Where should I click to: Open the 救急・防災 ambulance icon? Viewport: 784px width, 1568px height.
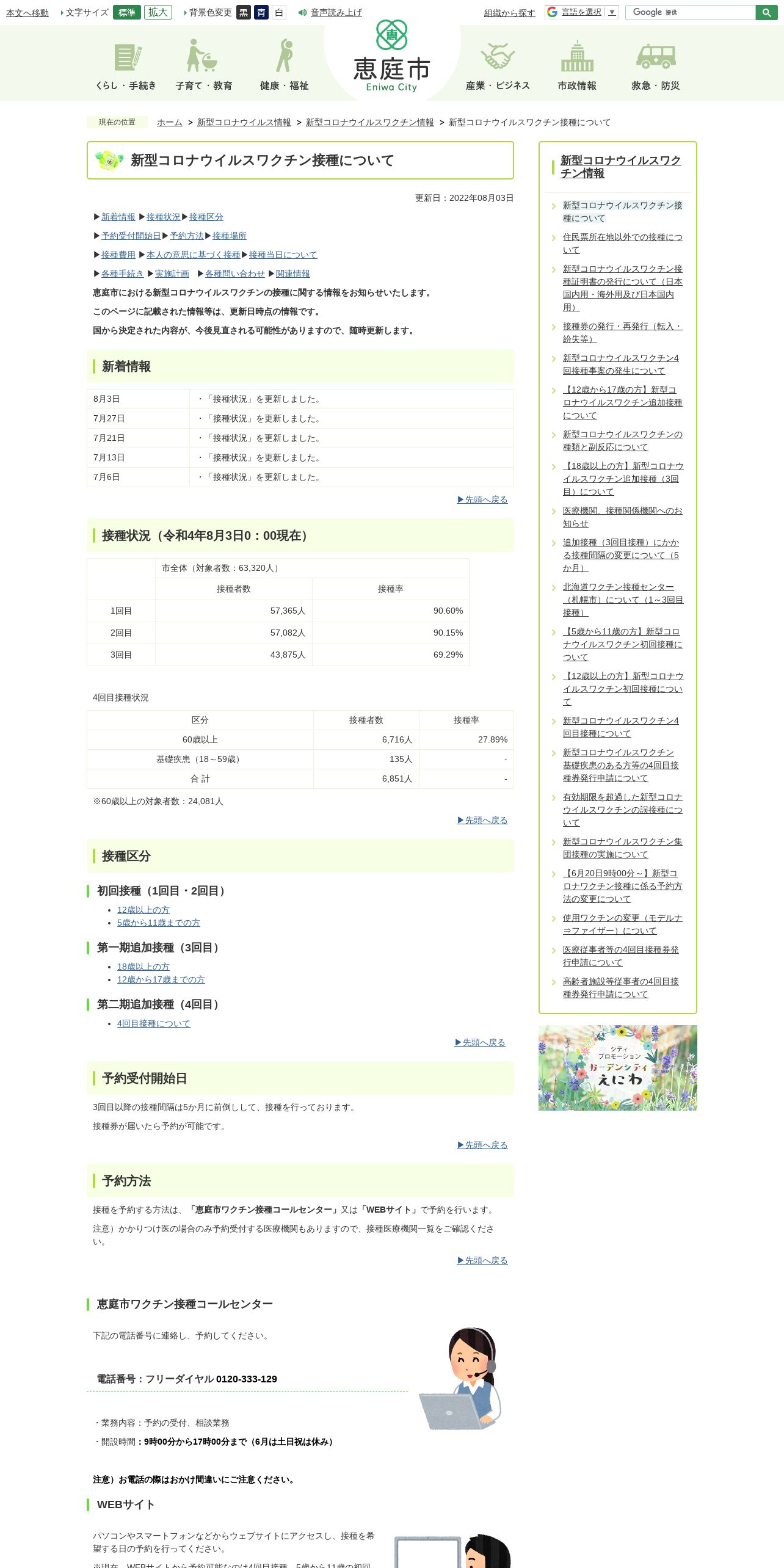coord(656,66)
